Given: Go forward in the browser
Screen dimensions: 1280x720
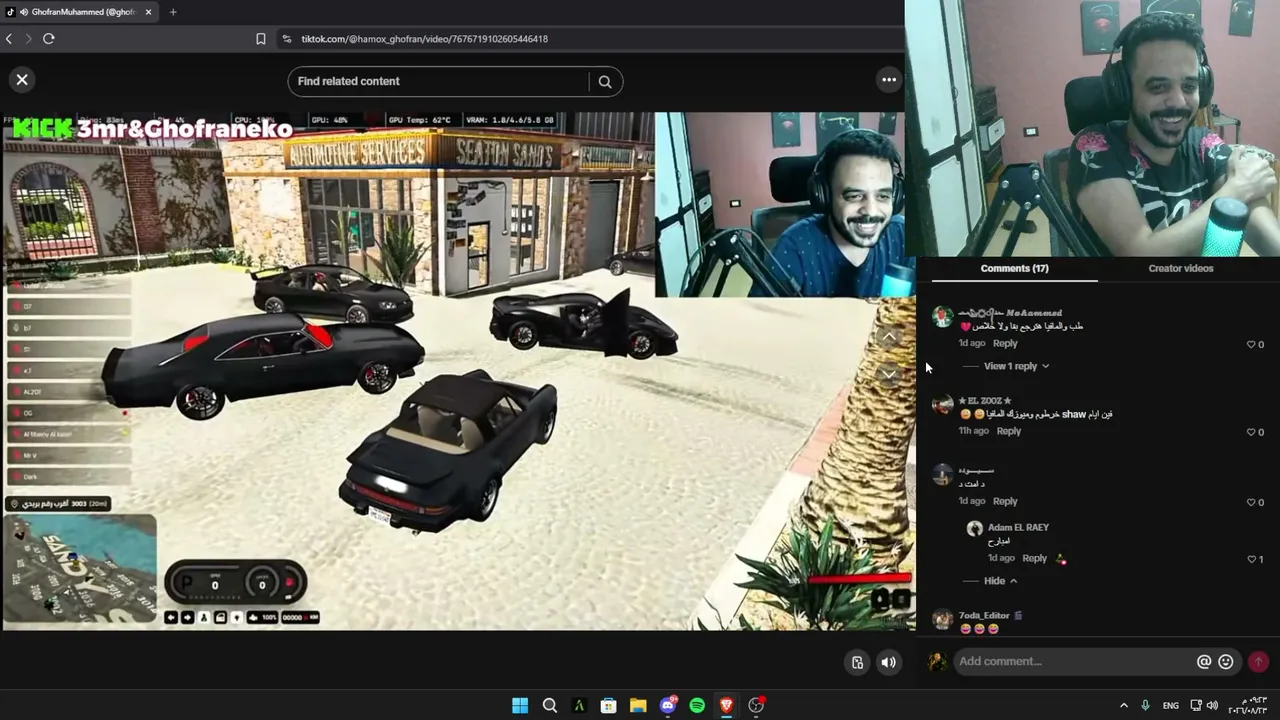Looking at the screenshot, I should [28, 39].
